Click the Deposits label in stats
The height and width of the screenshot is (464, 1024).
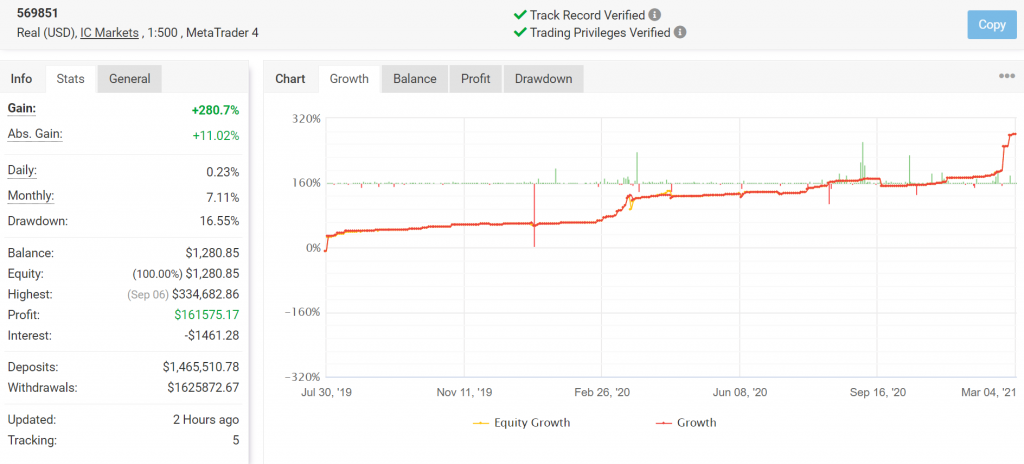32,366
